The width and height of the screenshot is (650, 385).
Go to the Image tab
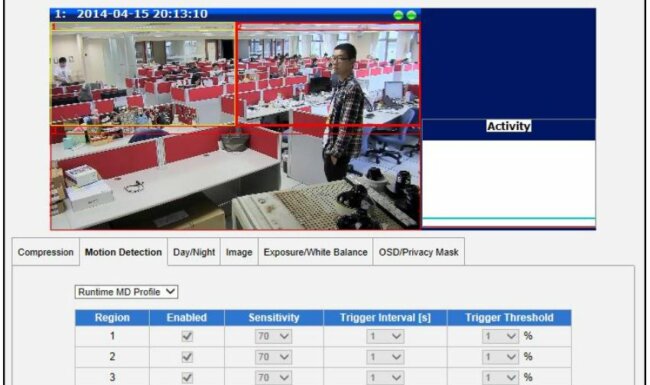point(239,252)
